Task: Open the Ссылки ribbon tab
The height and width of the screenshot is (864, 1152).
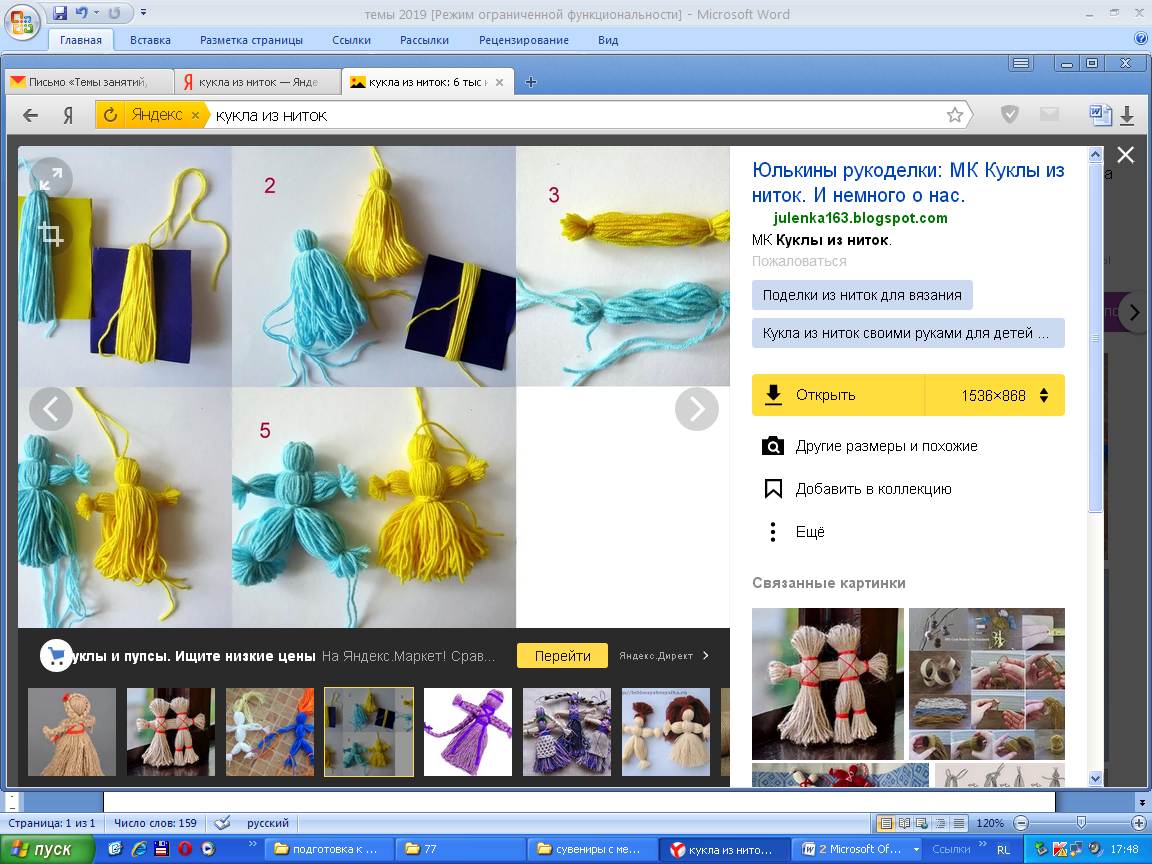Action: click(x=351, y=40)
